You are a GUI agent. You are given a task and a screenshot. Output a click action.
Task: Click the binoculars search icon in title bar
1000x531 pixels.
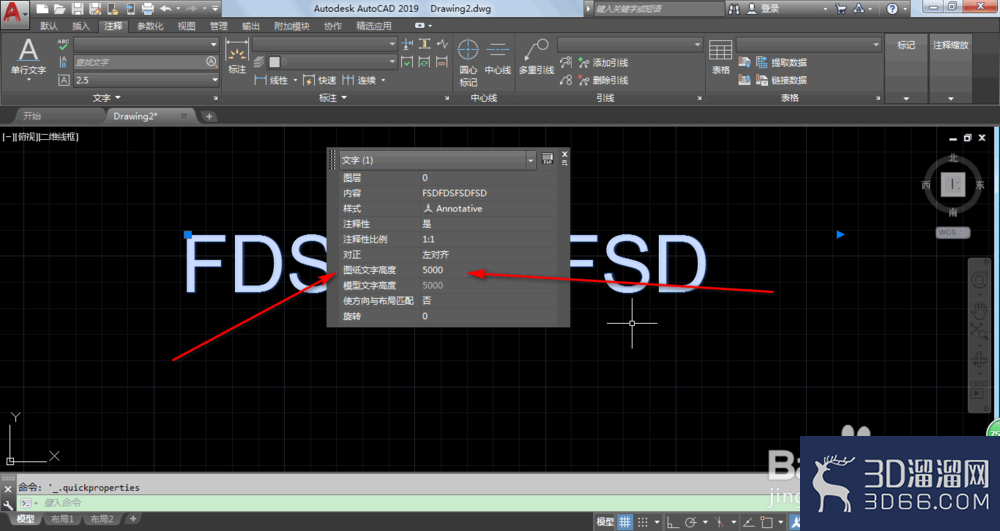734,9
